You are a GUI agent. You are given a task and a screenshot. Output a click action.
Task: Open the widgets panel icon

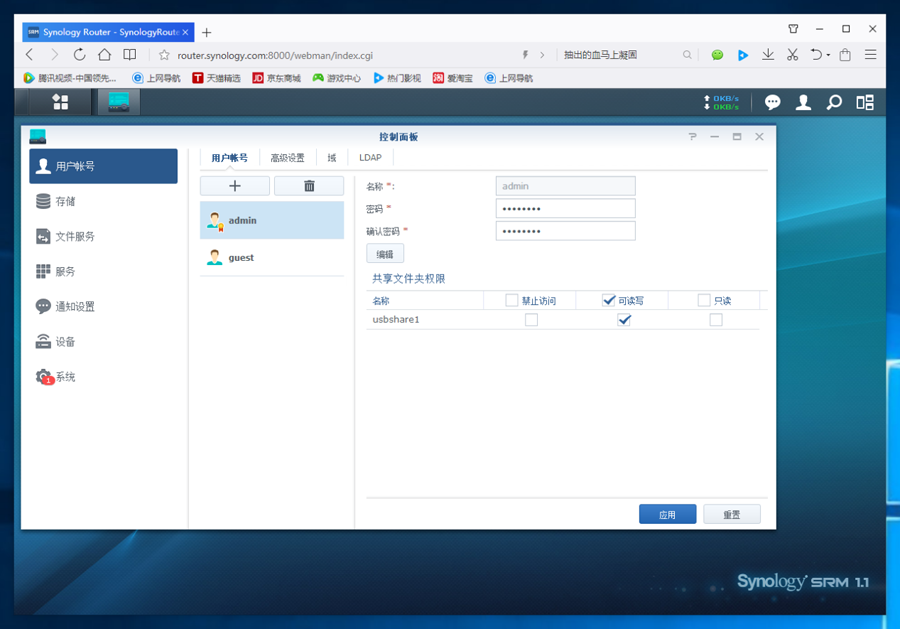[x=865, y=102]
